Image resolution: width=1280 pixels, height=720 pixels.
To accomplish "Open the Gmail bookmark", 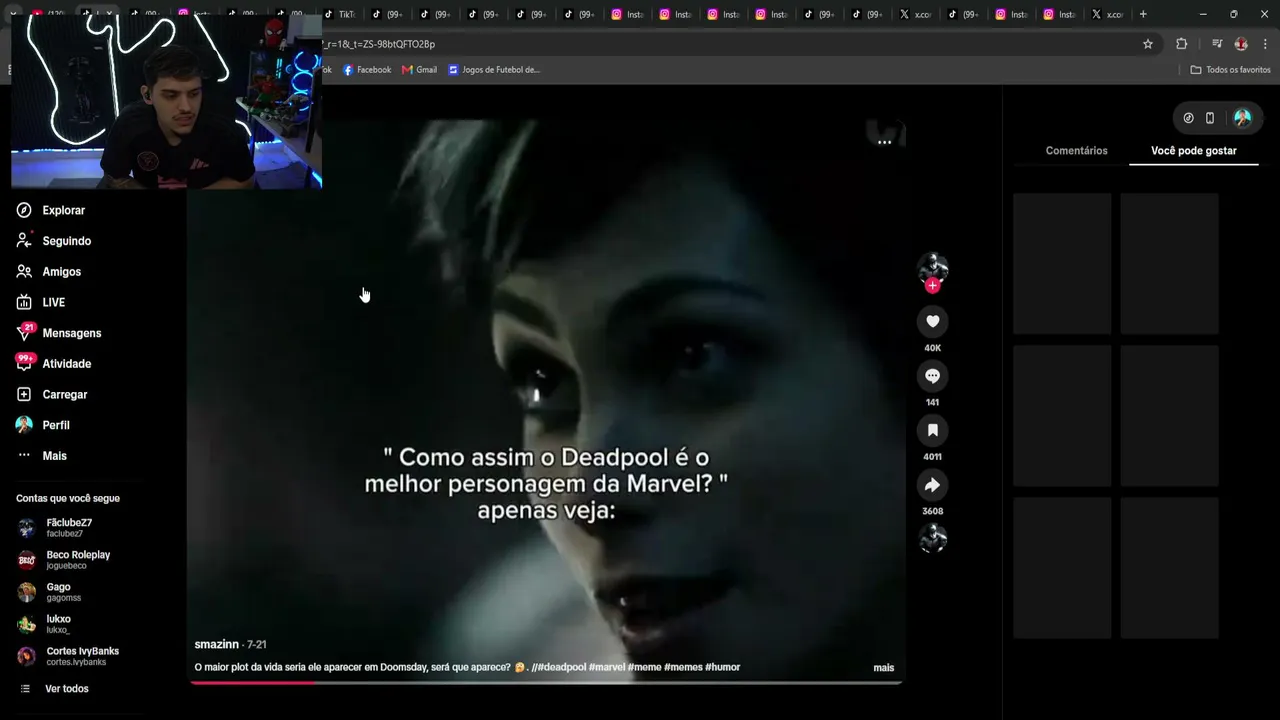I will point(419,70).
